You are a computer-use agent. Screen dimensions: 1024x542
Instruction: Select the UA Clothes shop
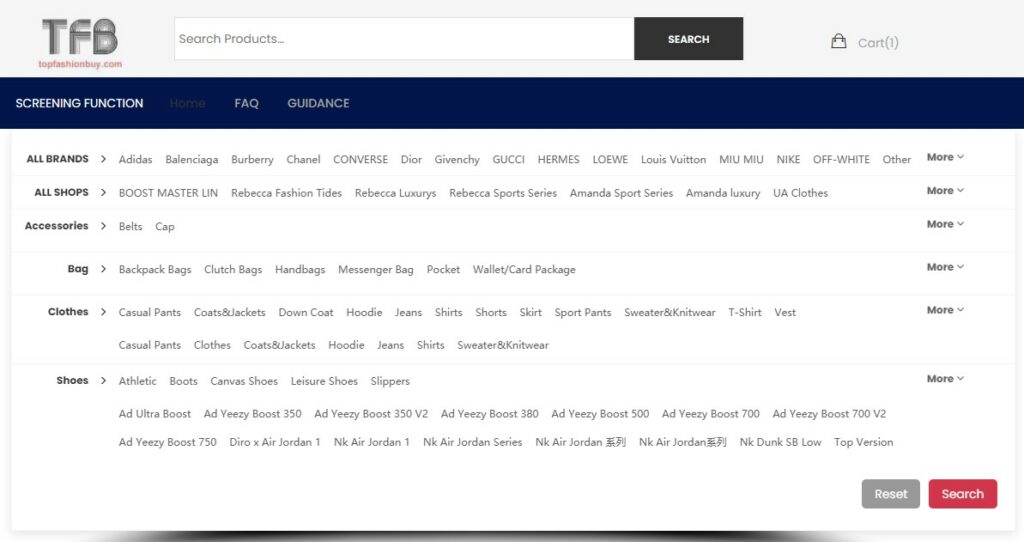(800, 193)
